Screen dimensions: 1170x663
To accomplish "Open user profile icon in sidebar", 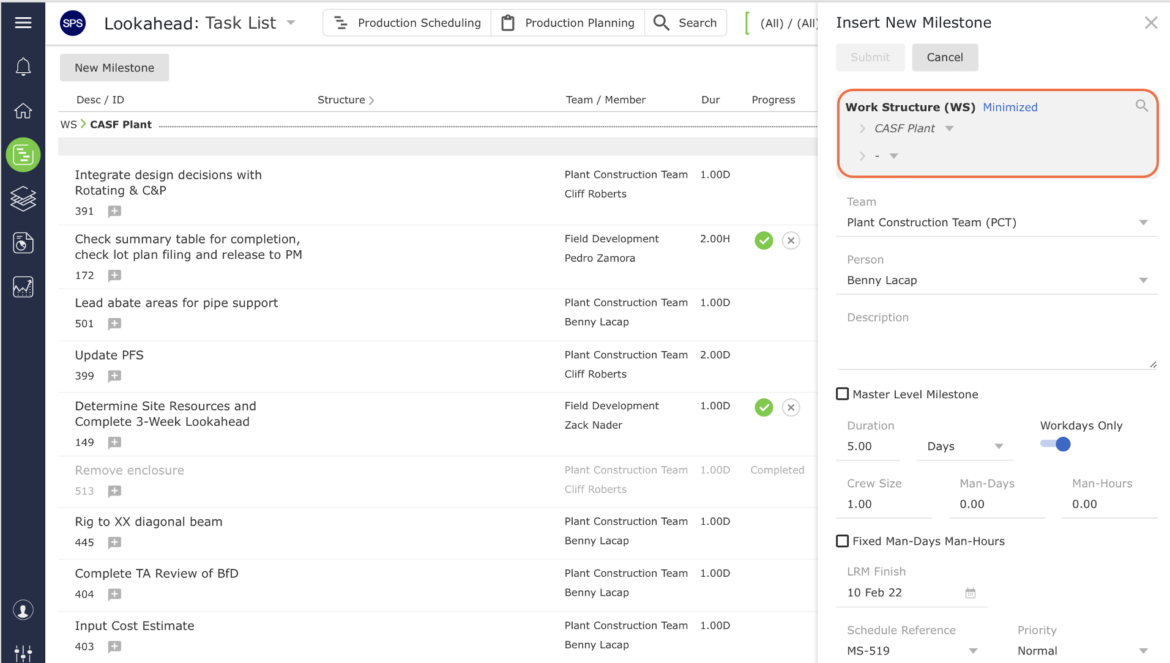I will pos(23,611).
